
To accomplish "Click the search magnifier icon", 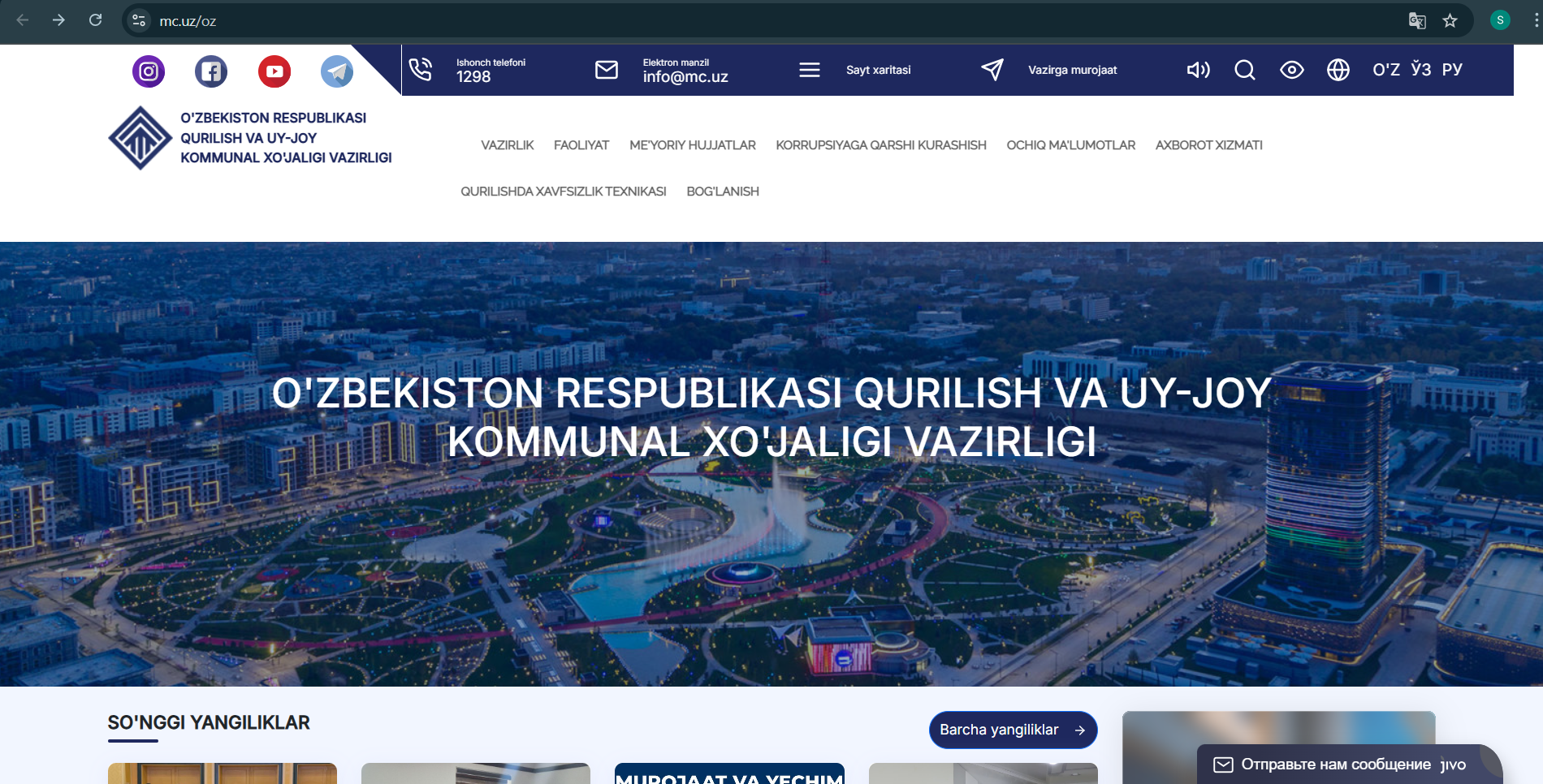I will click(1244, 71).
